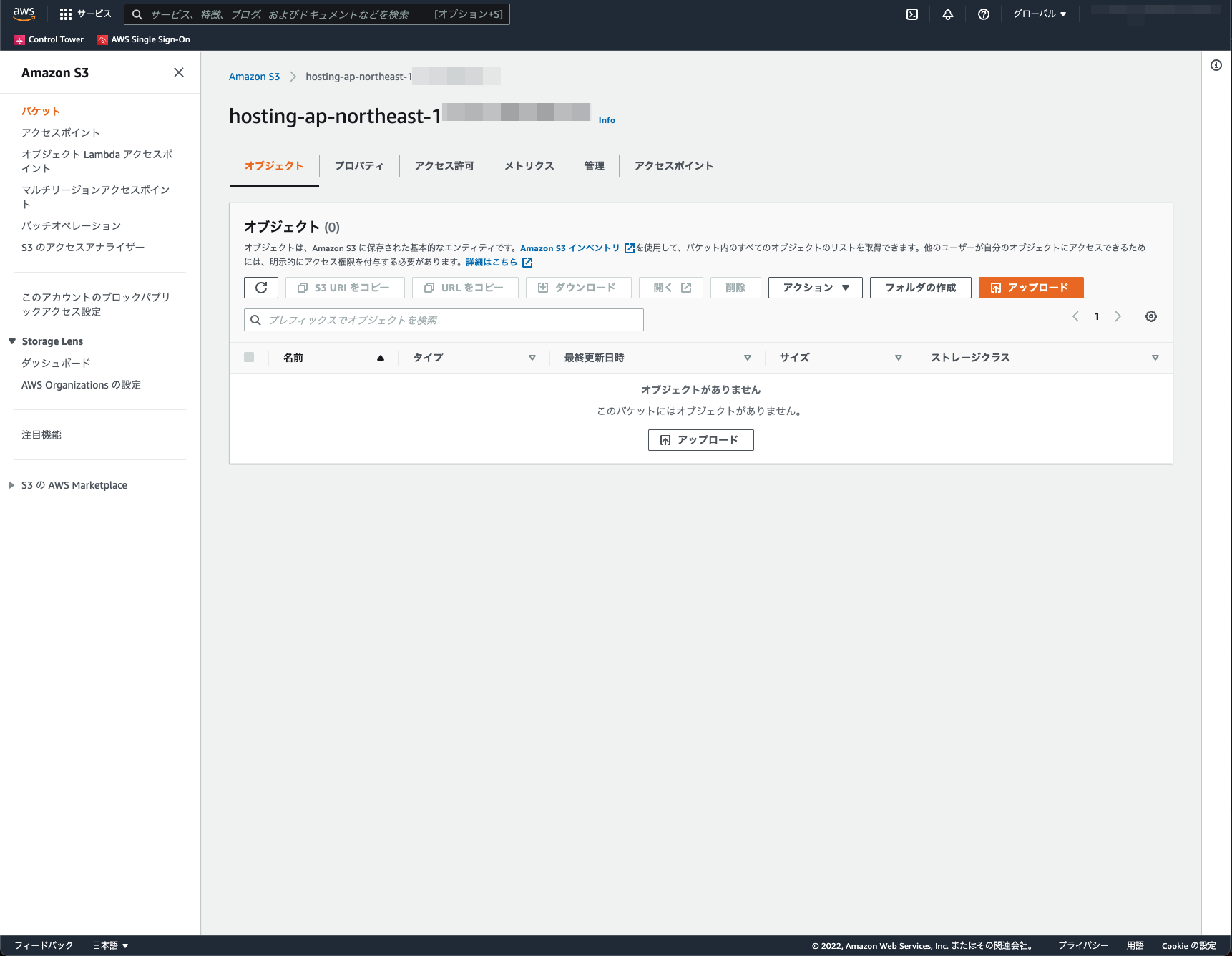Image resolution: width=1232 pixels, height=956 pixels.
Task: Click the フォルダの作成 button
Action: [921, 288]
